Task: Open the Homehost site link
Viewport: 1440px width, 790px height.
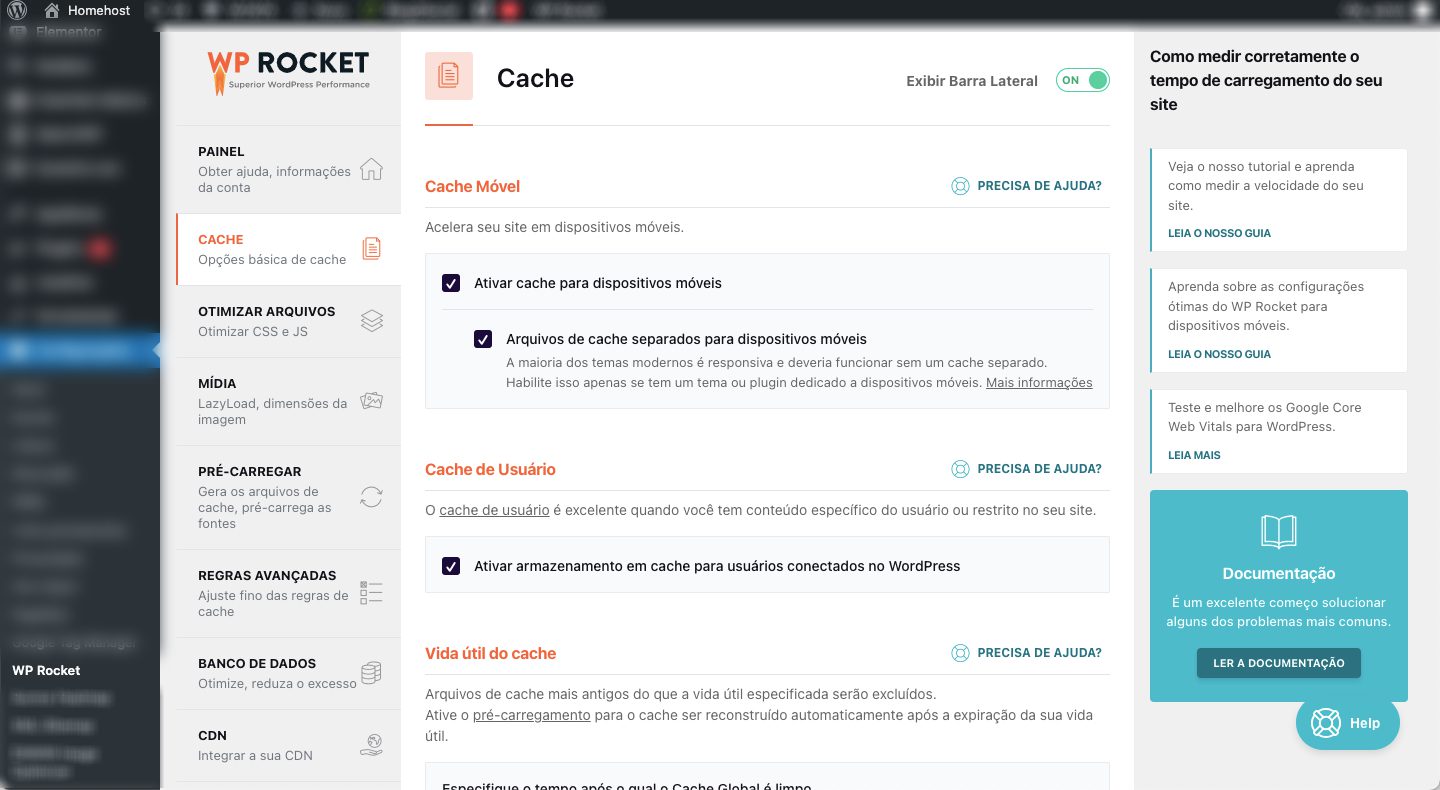Action: (88, 11)
